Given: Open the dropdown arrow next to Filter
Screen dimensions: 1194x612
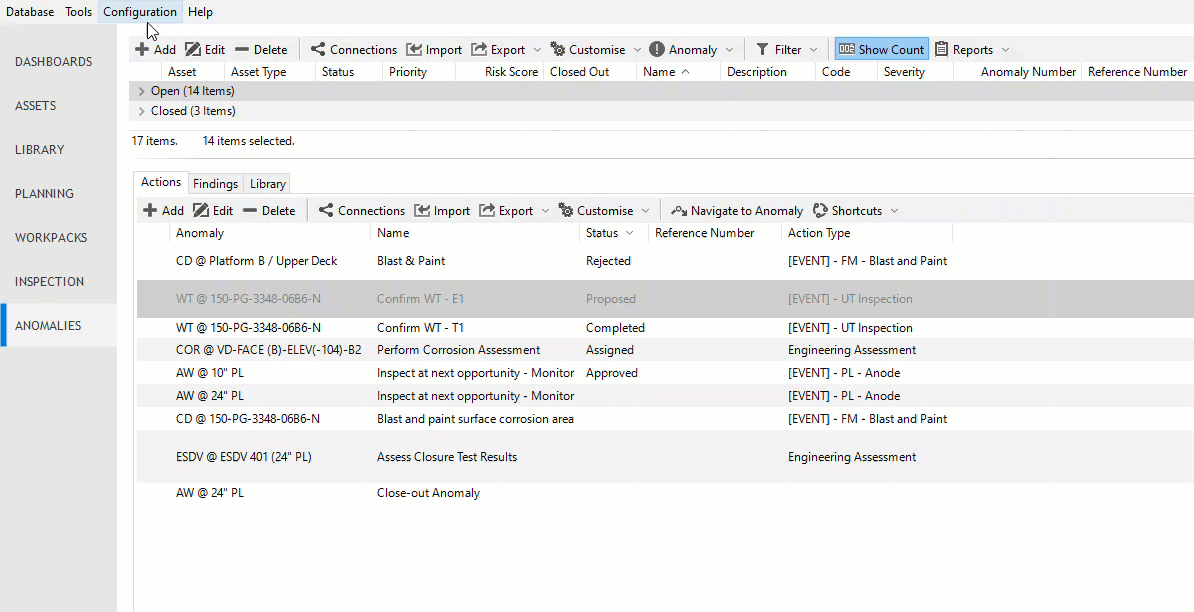Looking at the screenshot, I should coord(813,49).
